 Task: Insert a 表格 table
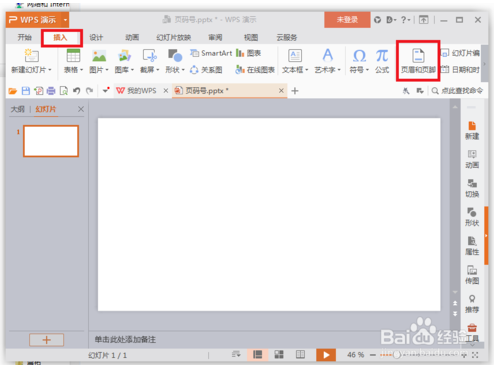(73, 60)
